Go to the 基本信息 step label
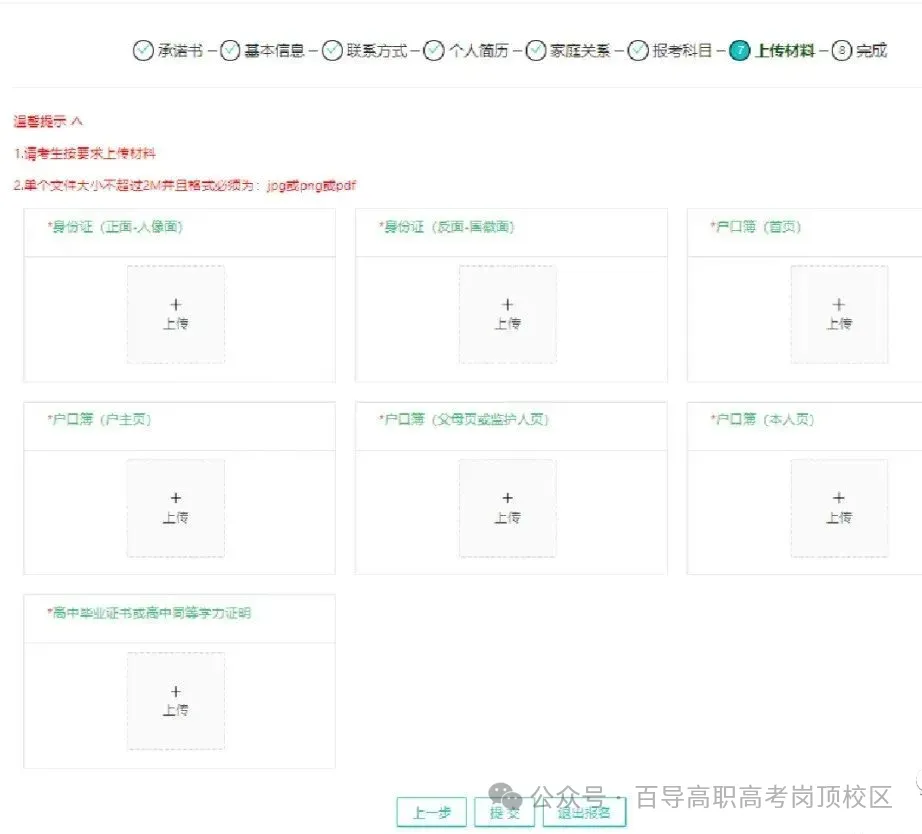922x834 pixels. [x=275, y=51]
